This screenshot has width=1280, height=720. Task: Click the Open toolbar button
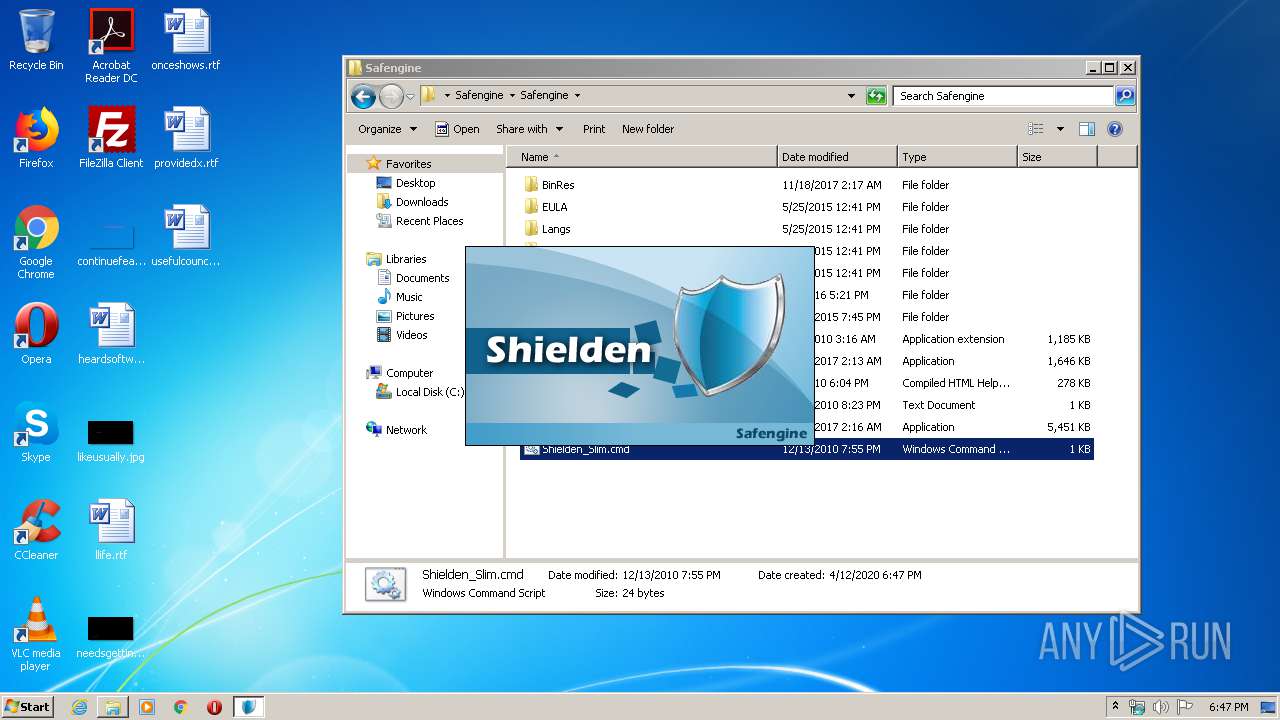(x=457, y=129)
